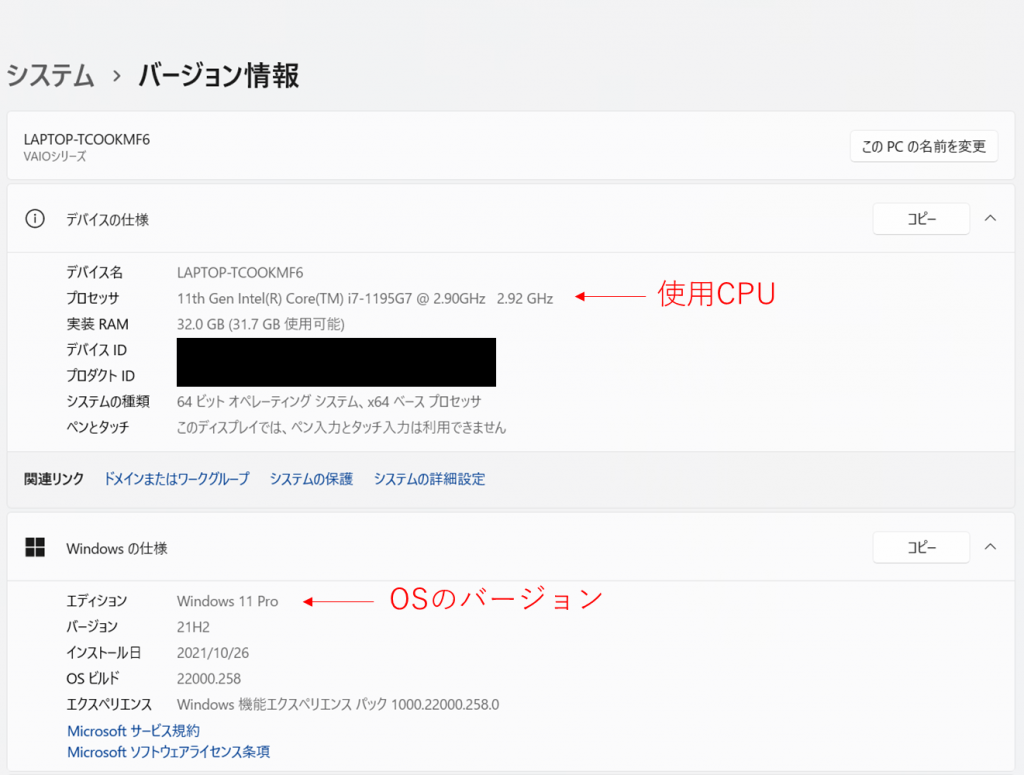Copy the device specifications with コピー
The height and width of the screenshot is (775, 1024).
(921, 219)
